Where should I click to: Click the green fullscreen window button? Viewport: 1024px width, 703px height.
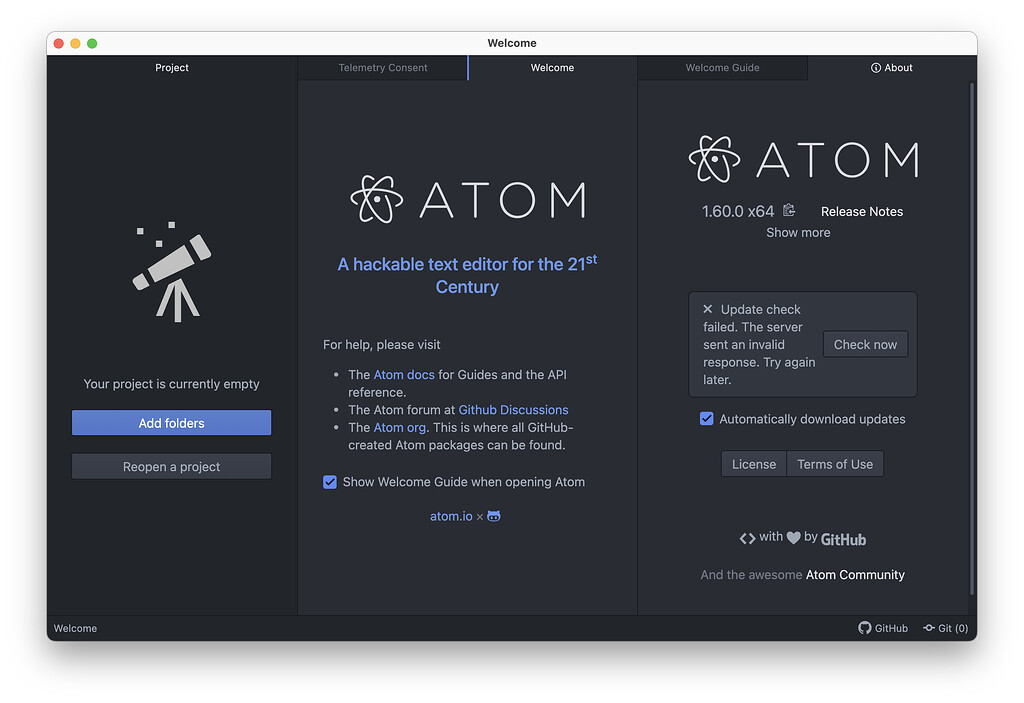point(92,43)
